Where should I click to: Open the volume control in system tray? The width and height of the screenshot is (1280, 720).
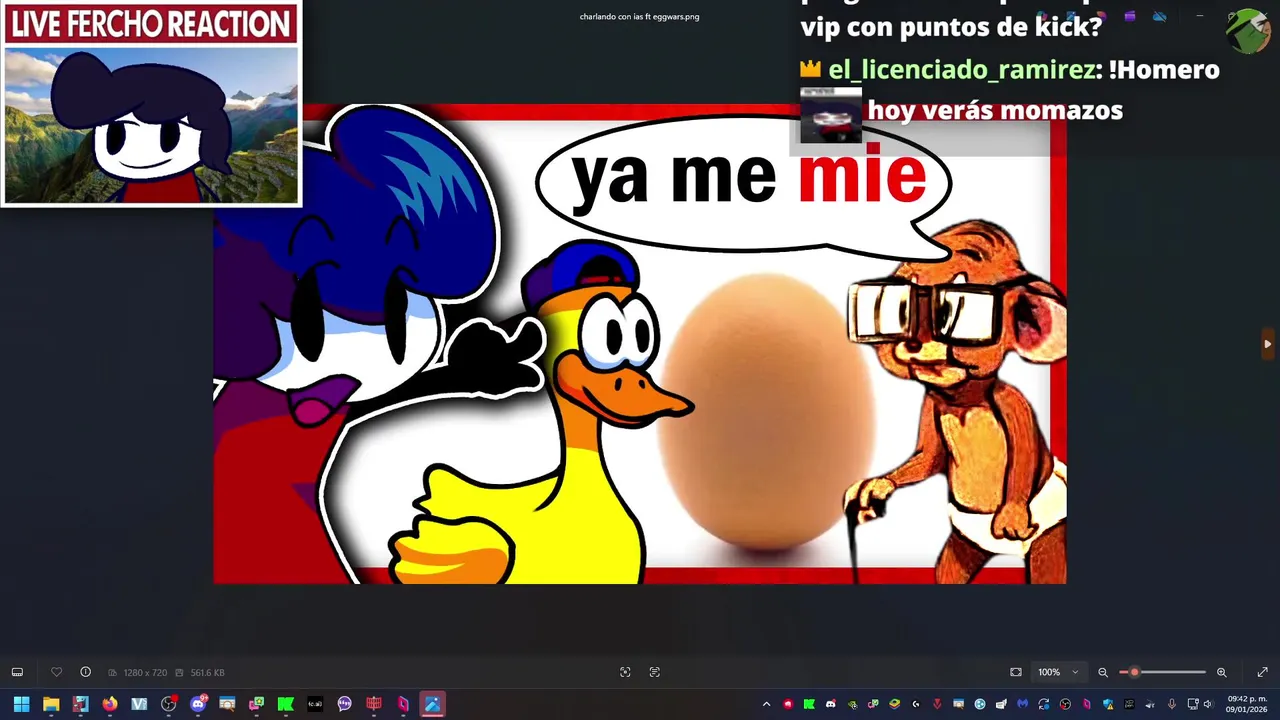1207,704
